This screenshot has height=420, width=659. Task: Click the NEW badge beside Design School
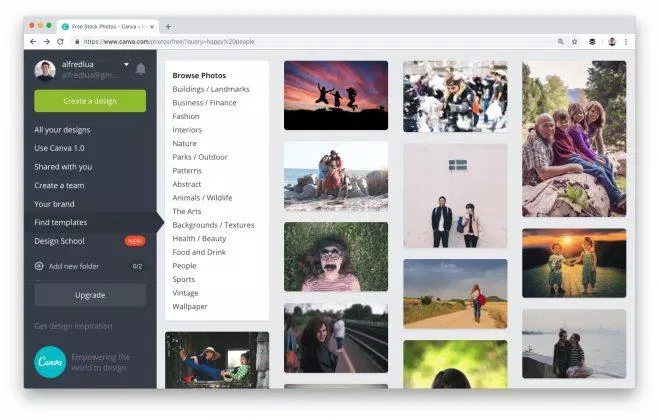[x=135, y=241]
